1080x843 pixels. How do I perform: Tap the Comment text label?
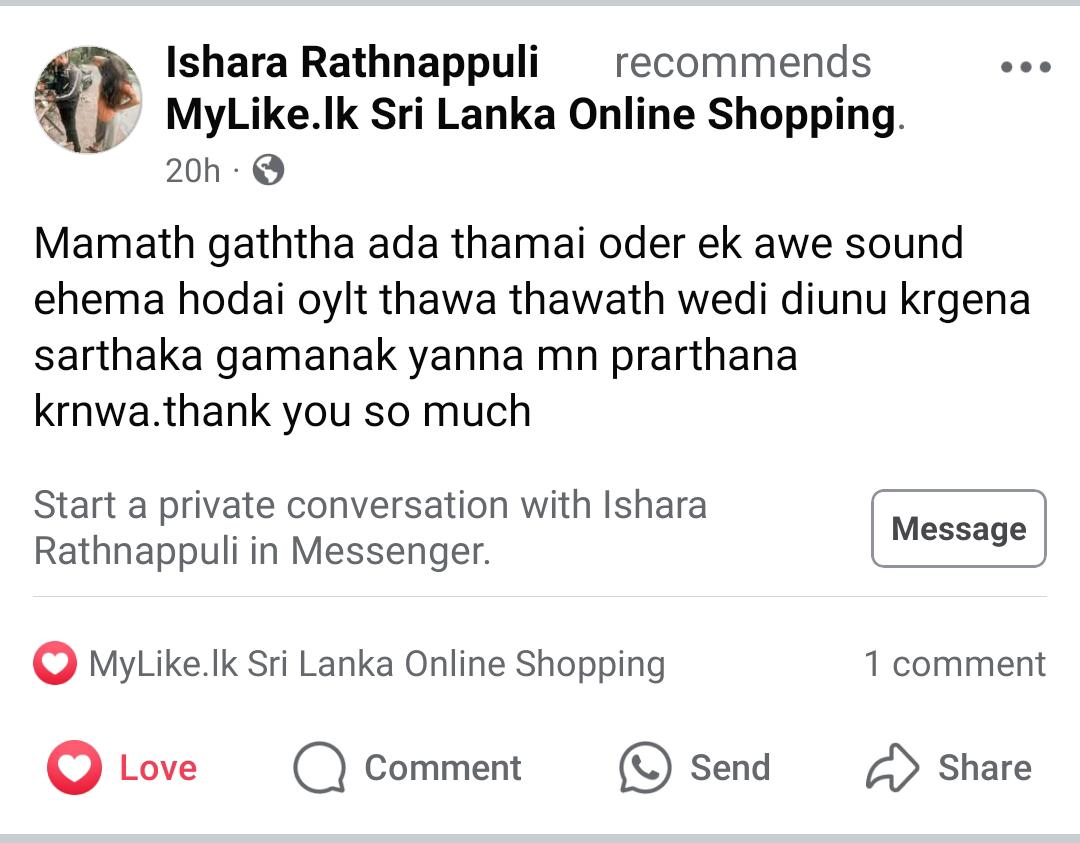point(442,768)
